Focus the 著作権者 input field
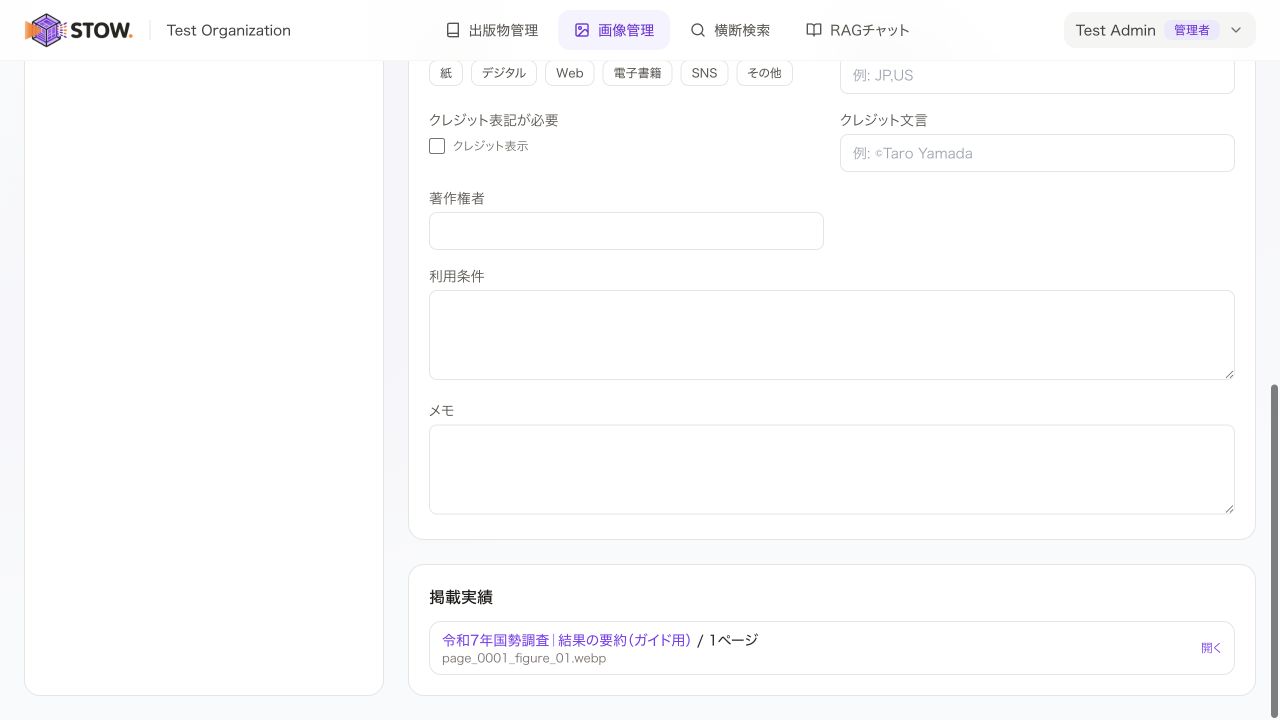 626,231
